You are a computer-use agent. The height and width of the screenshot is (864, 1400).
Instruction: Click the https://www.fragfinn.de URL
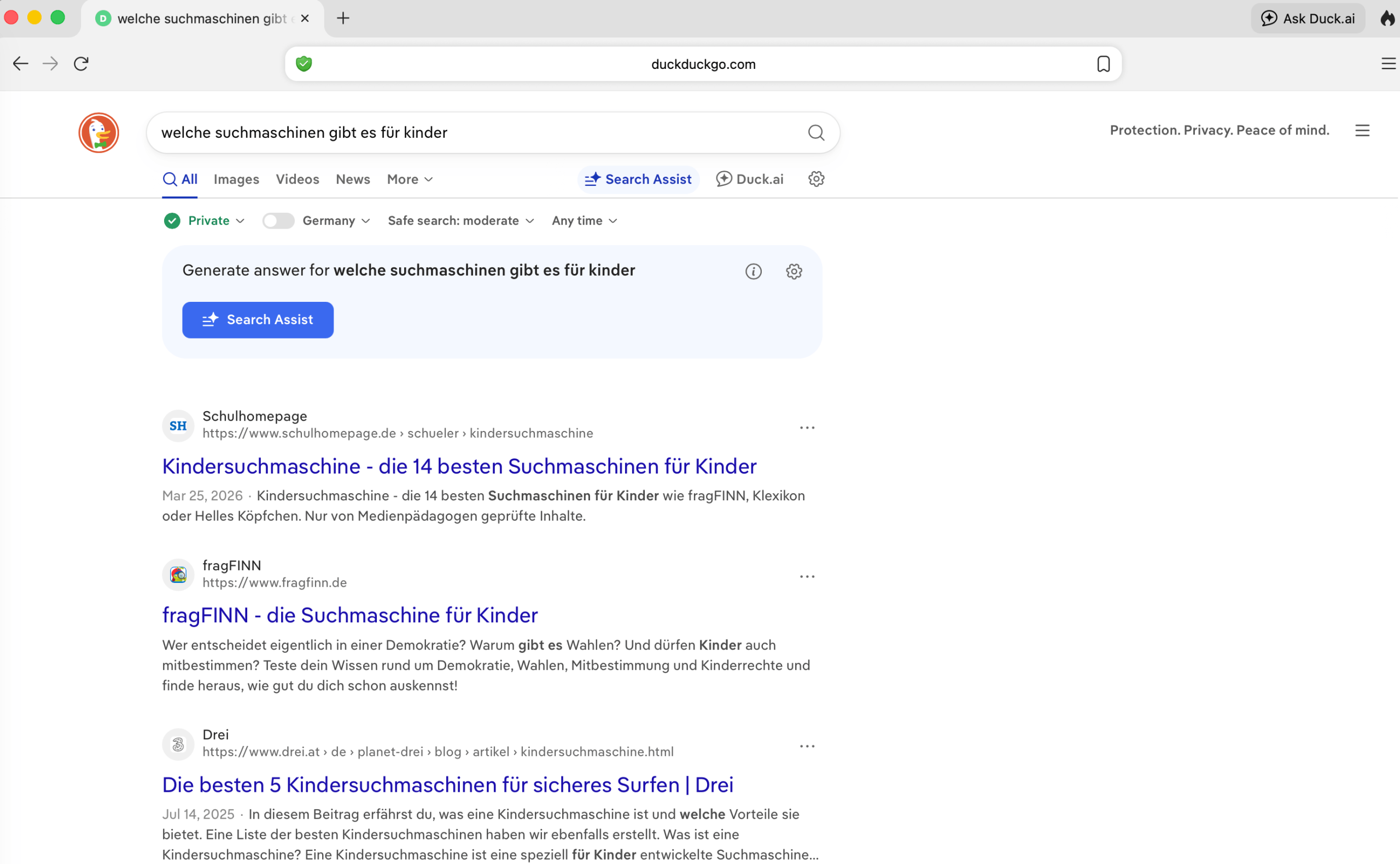click(275, 583)
